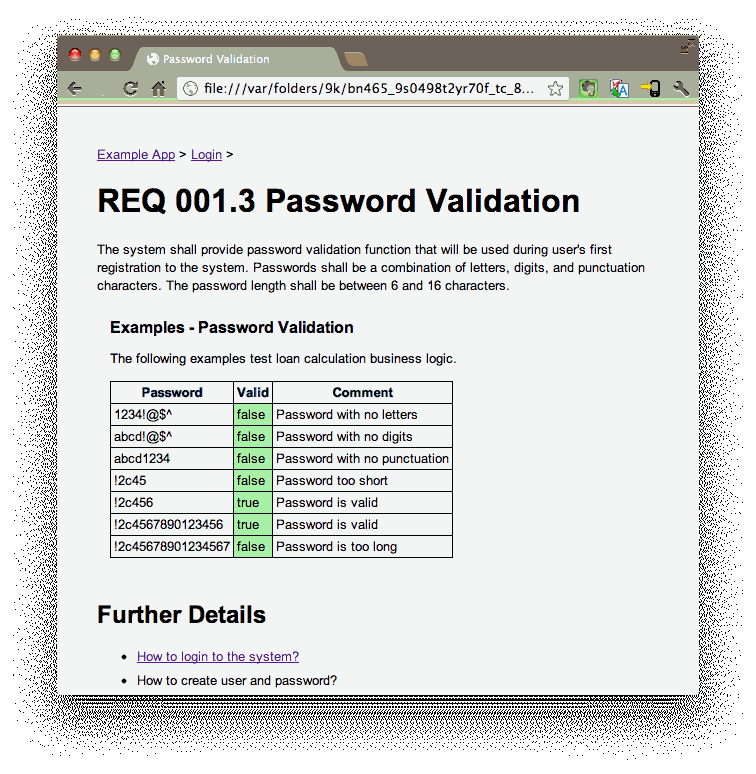
Task: Open the Google Translate extension icon
Action: click(619, 89)
